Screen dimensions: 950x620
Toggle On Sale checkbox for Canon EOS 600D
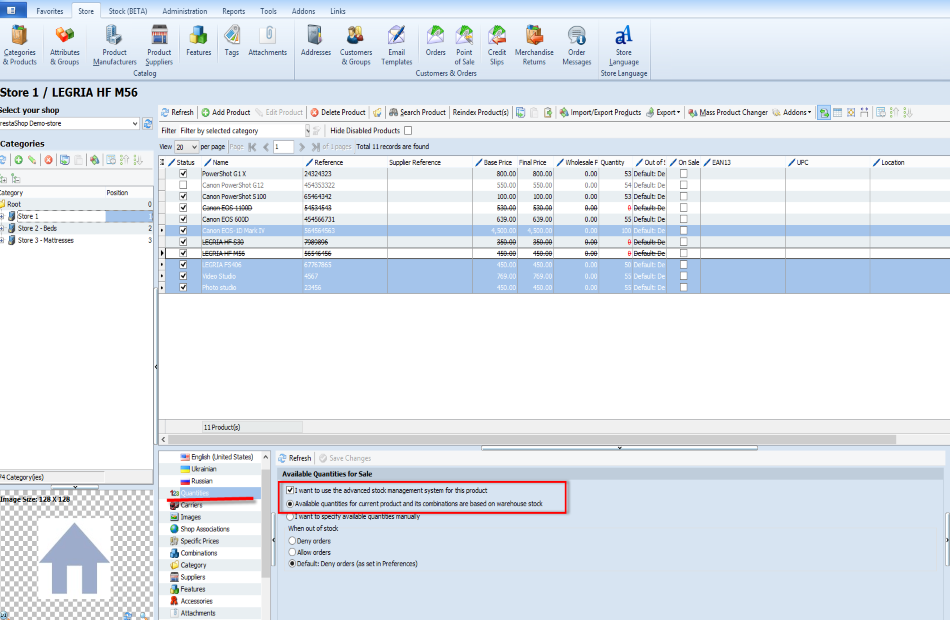[683, 219]
